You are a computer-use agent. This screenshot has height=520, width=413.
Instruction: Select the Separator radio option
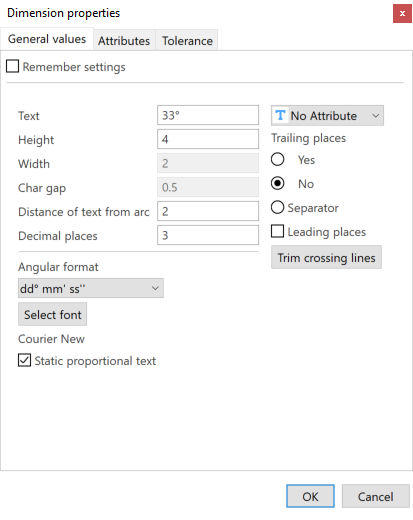click(x=277, y=207)
